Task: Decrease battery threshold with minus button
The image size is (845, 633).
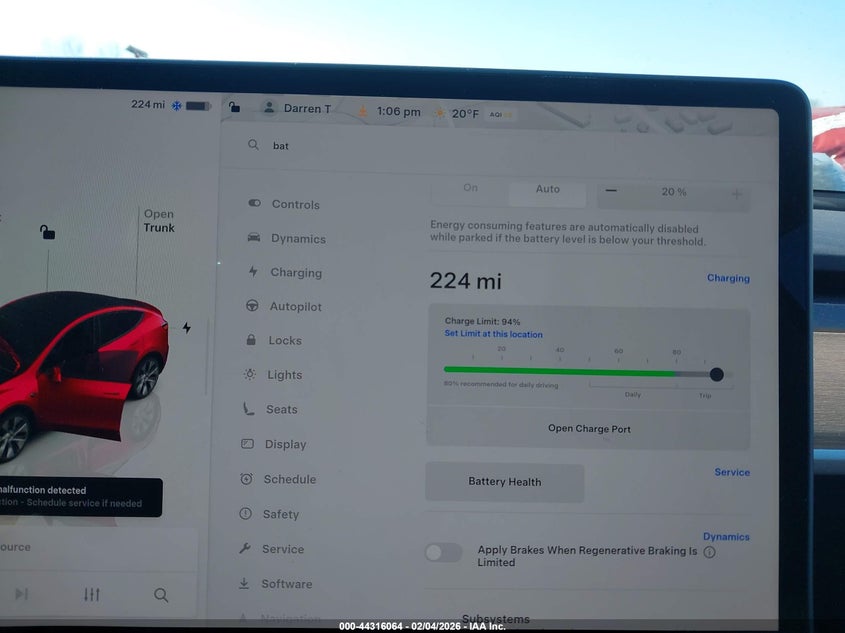Action: click(611, 192)
